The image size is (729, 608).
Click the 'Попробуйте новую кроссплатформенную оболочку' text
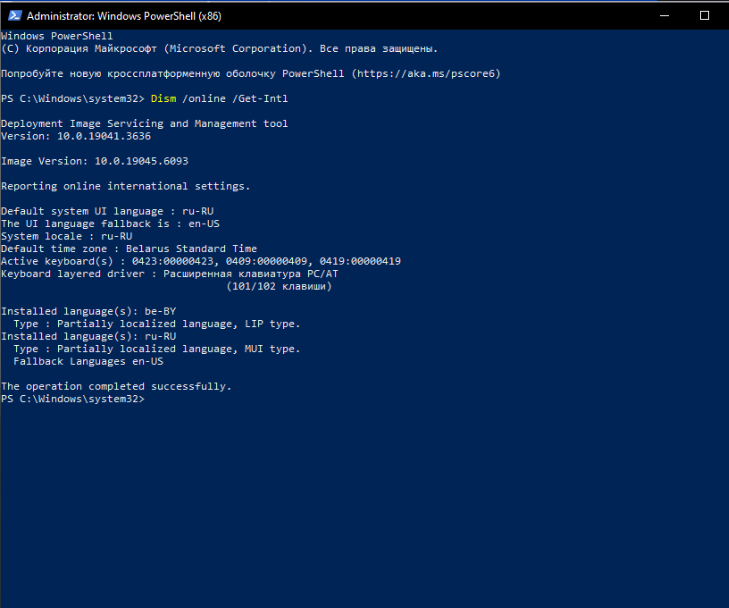tap(138, 73)
